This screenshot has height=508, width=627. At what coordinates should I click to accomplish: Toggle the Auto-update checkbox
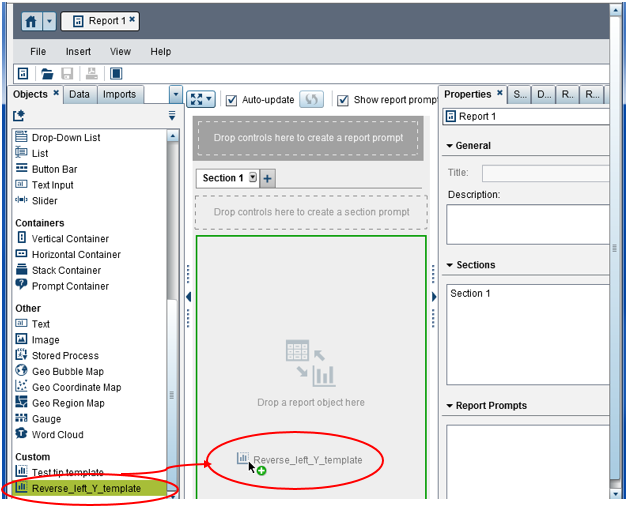(x=232, y=100)
